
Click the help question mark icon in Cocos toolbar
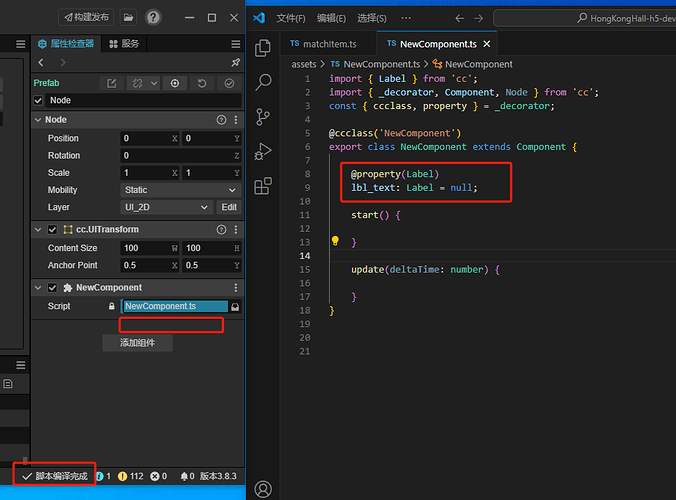tap(153, 18)
